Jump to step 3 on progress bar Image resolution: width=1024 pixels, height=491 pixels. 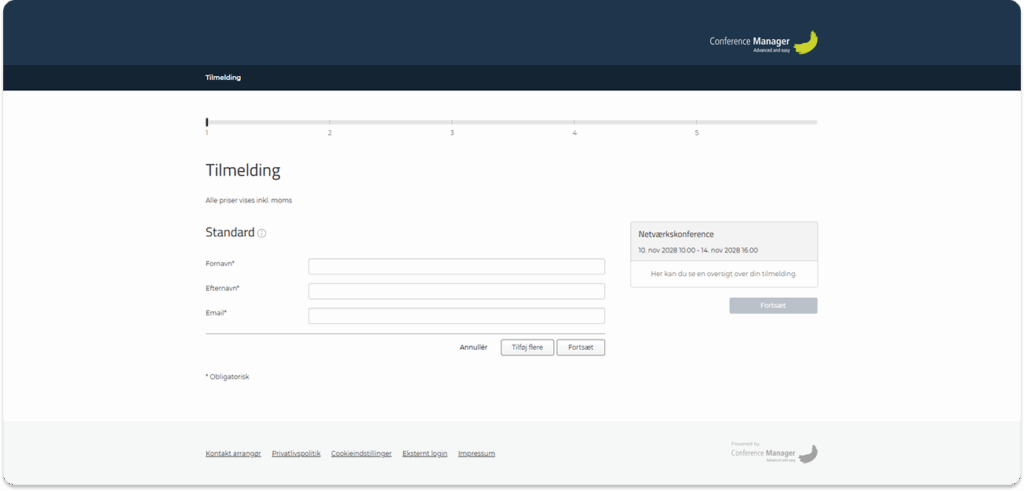[x=452, y=123]
